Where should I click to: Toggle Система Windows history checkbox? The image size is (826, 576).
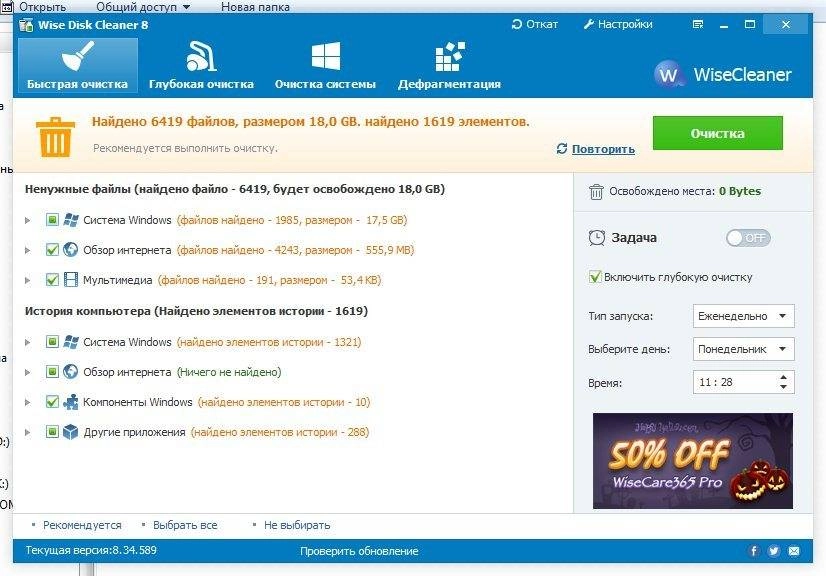click(x=52, y=341)
